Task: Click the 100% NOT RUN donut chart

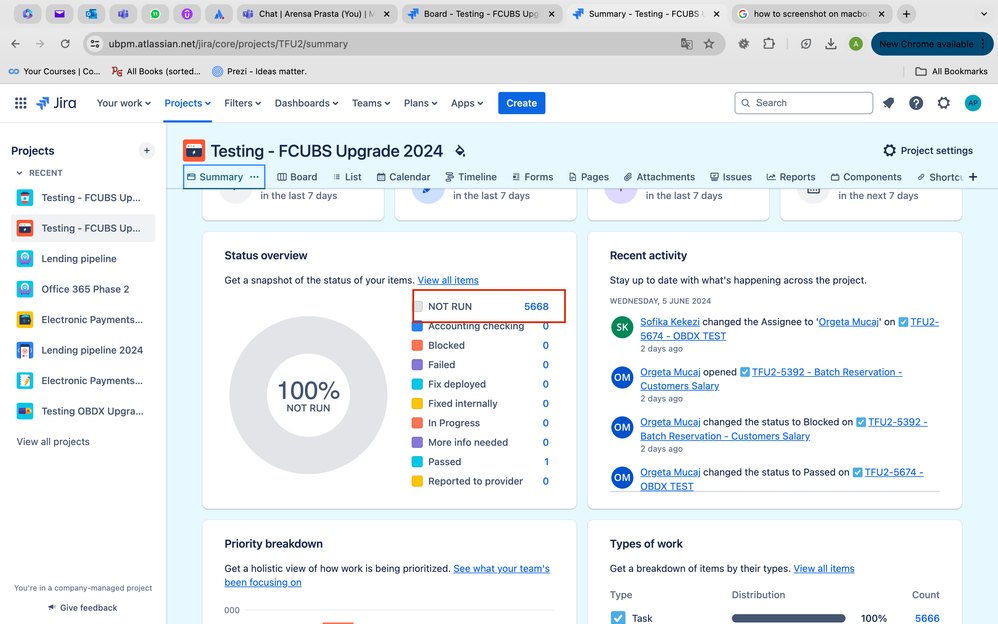Action: [308, 395]
